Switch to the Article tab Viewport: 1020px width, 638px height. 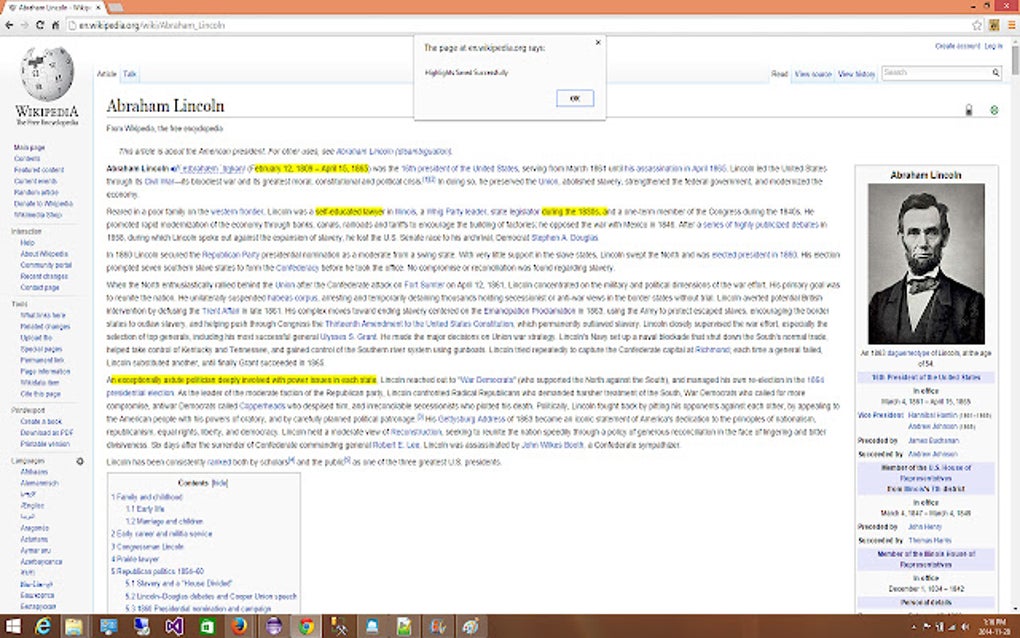107,74
